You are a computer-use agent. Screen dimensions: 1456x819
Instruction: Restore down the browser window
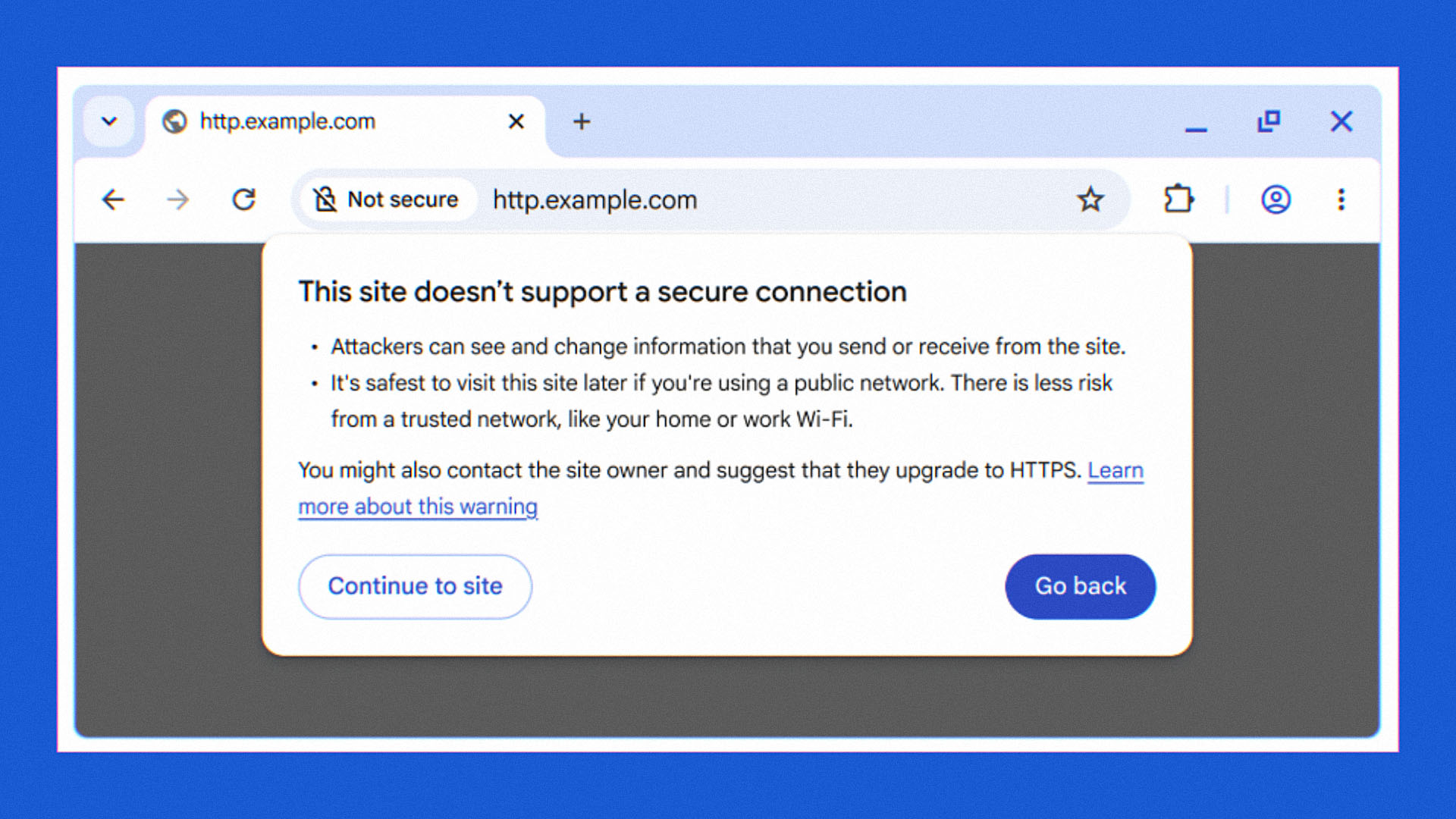(x=1269, y=121)
